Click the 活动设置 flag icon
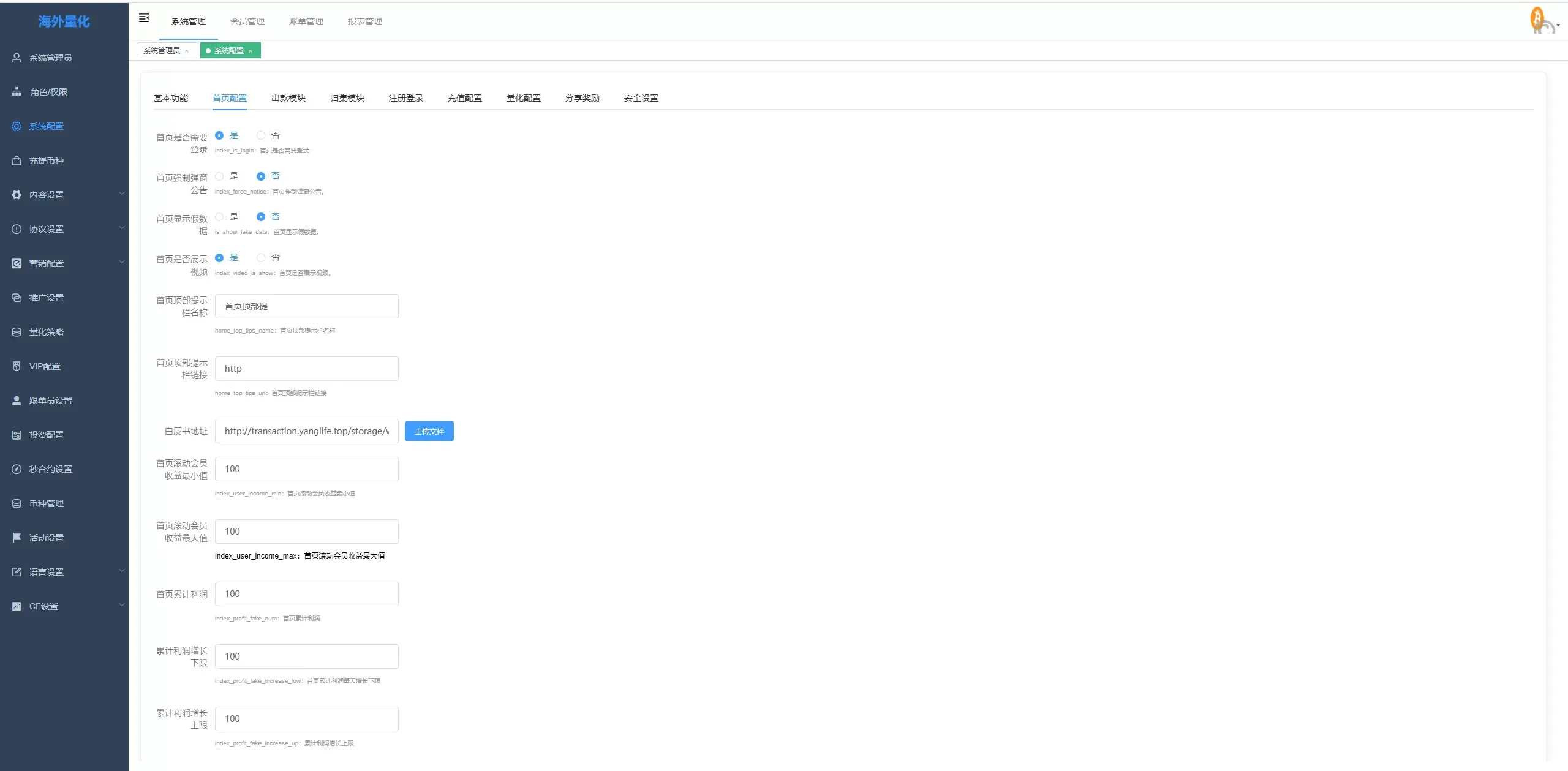This screenshot has height=771, width=1568. tap(17, 538)
